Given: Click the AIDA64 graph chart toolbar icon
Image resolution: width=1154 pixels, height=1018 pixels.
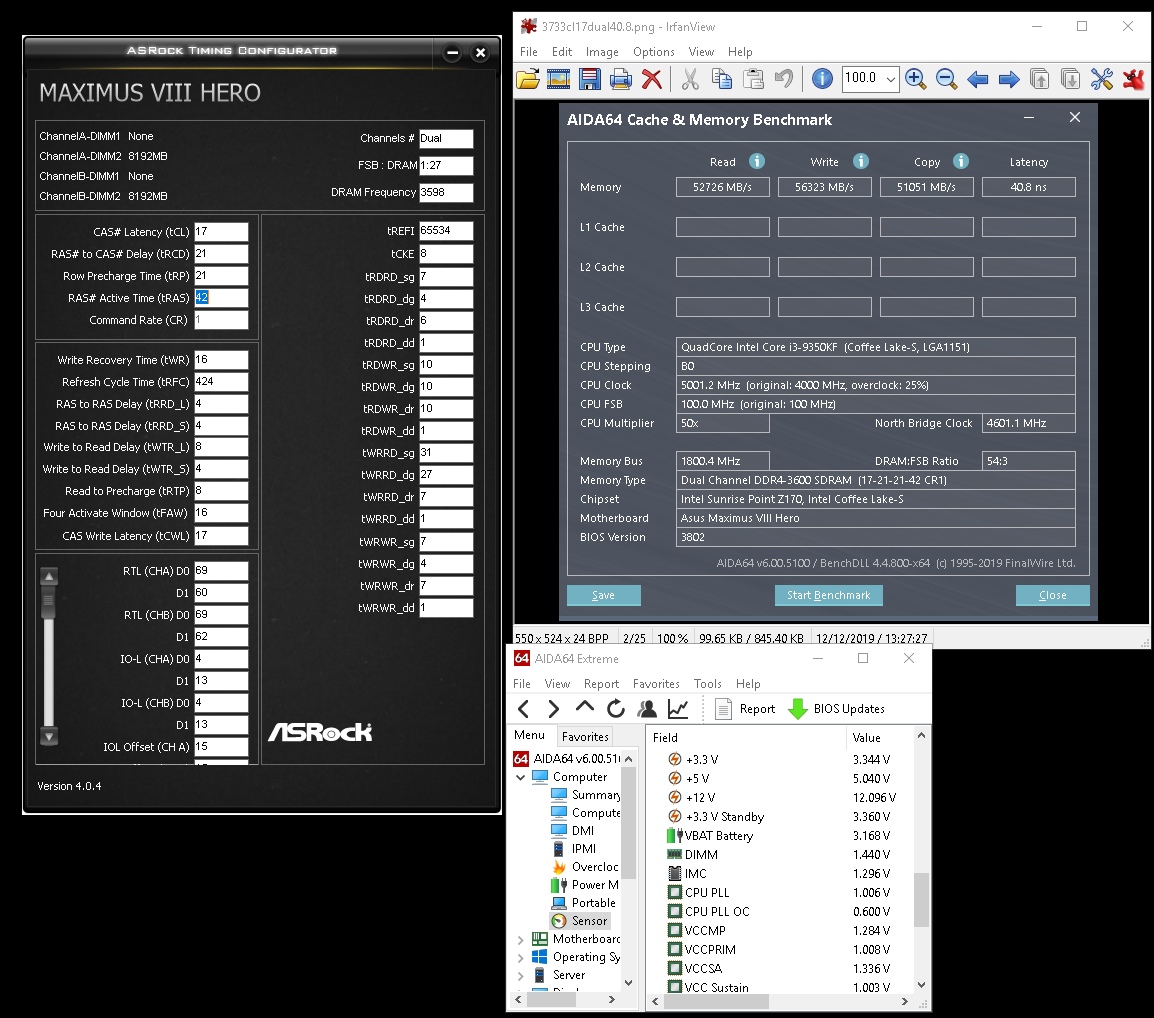Looking at the screenshot, I should coord(678,709).
